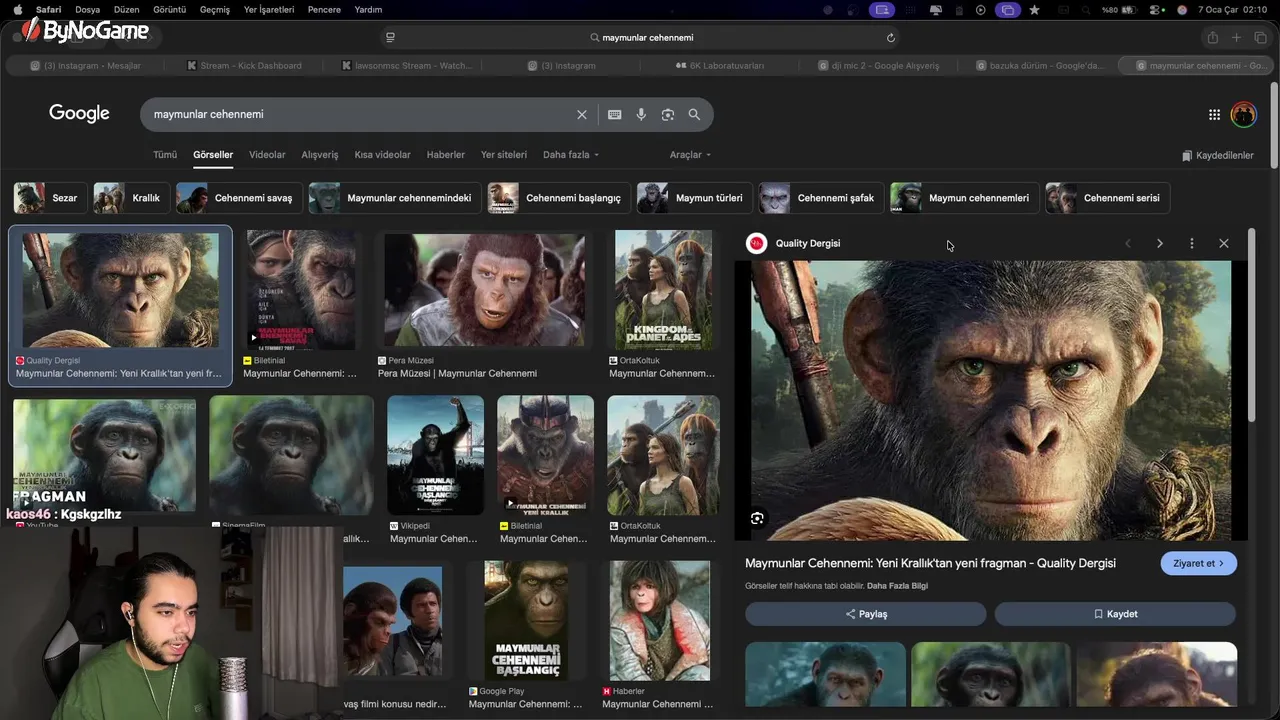The image size is (1280, 720).
Task: Open the preview title link to Quality Dergisi
Action: [930, 563]
